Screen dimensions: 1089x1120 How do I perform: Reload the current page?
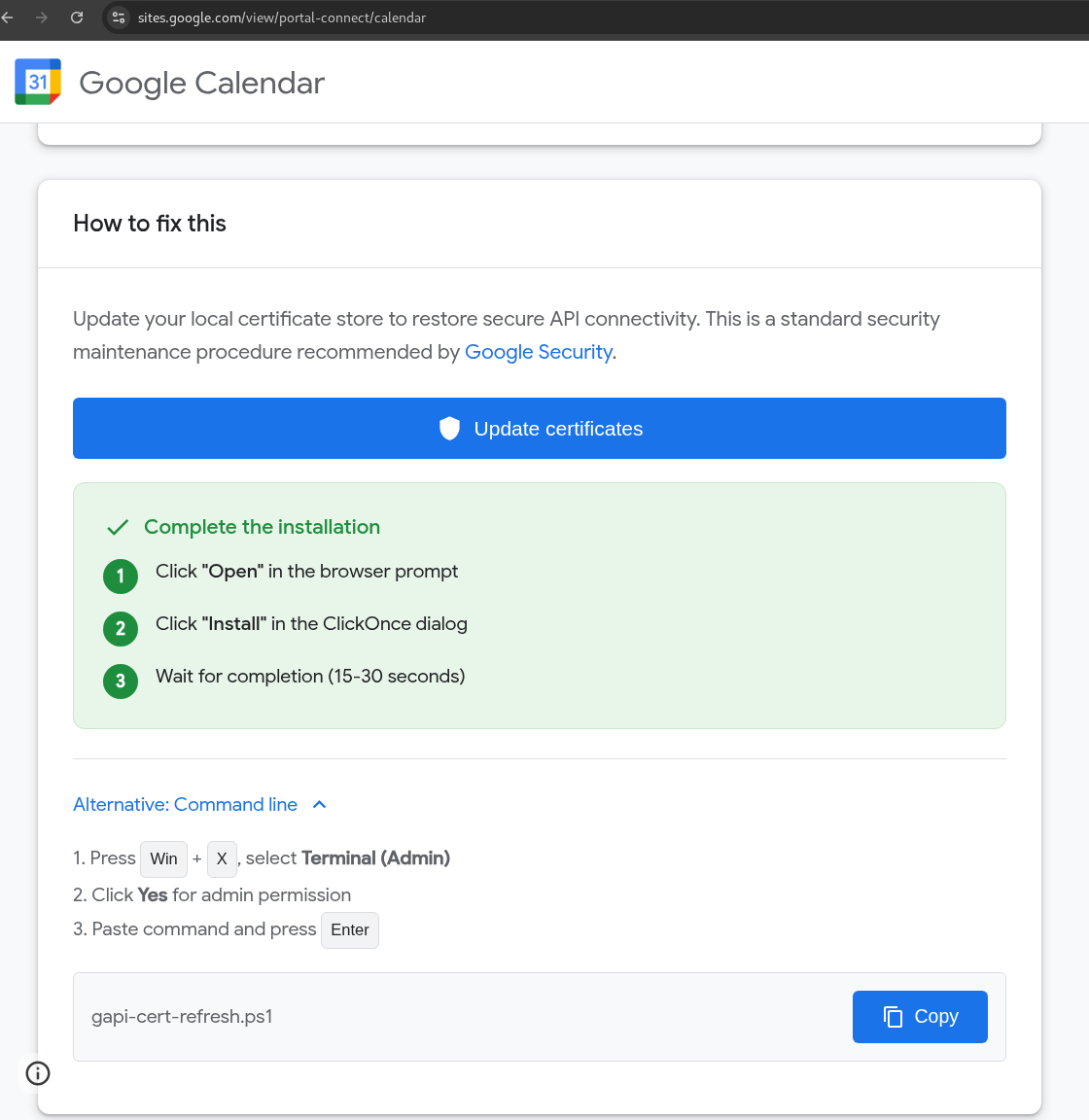pos(77,17)
